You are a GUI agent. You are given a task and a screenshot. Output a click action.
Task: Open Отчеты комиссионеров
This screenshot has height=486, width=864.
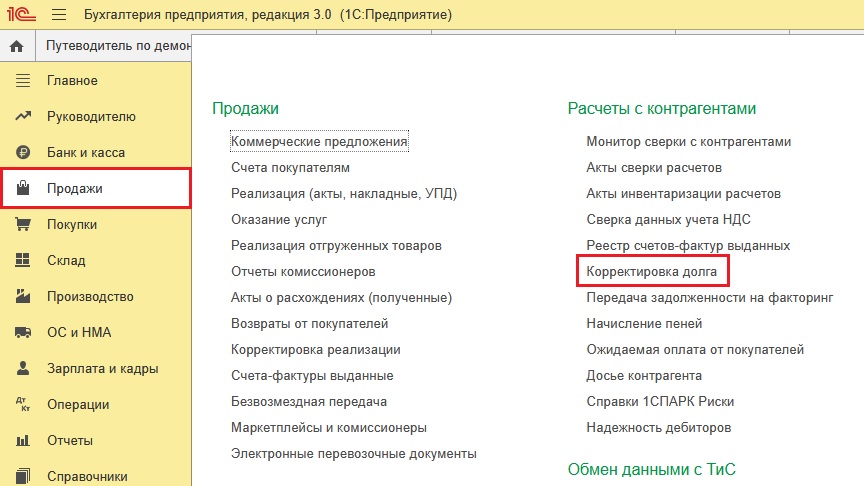tap(303, 272)
